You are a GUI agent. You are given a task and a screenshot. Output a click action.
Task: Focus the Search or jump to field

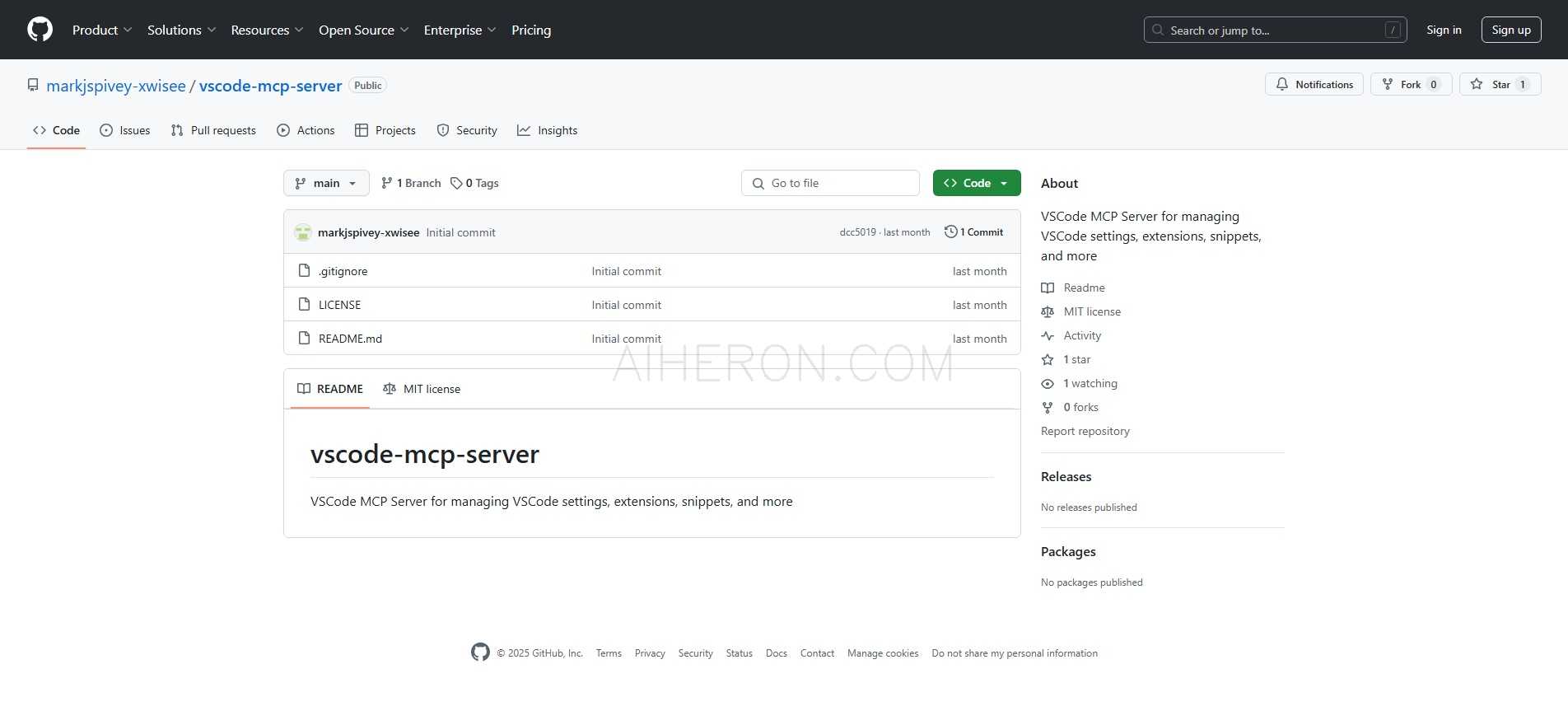[x=1275, y=30]
